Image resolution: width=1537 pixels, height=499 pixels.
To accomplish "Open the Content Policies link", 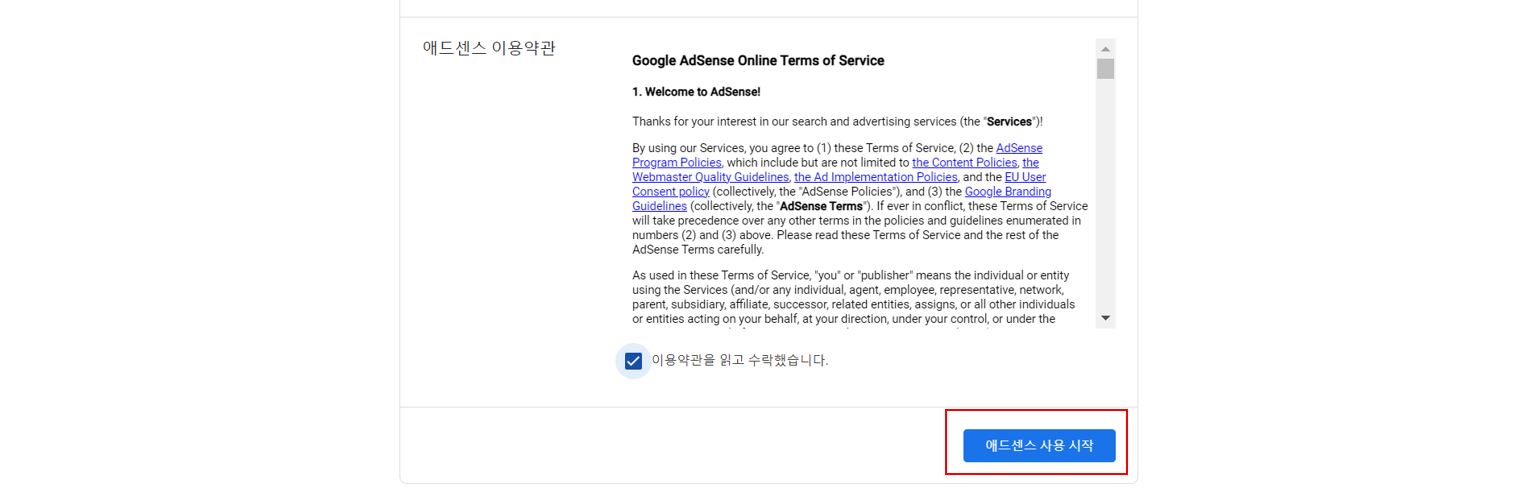I will click(x=965, y=162).
